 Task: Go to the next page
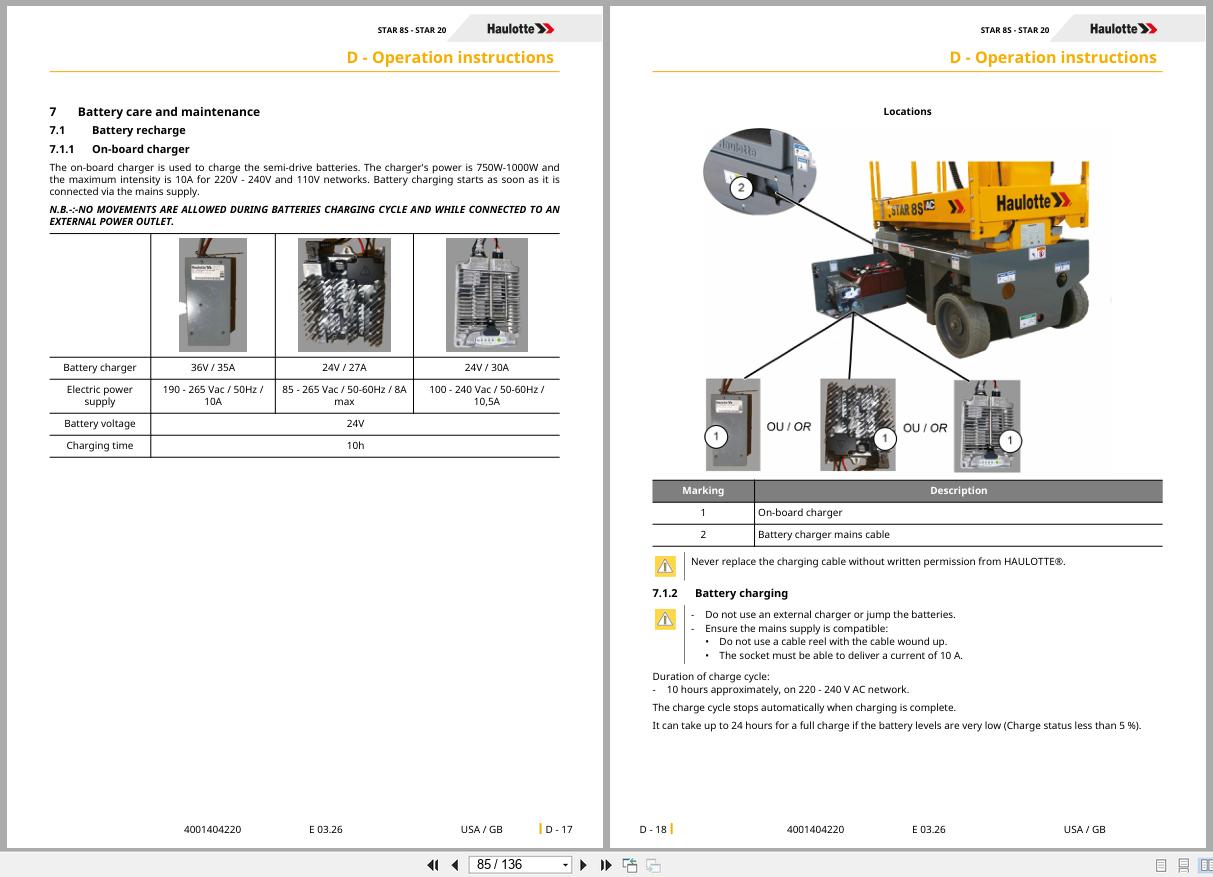tap(584, 865)
